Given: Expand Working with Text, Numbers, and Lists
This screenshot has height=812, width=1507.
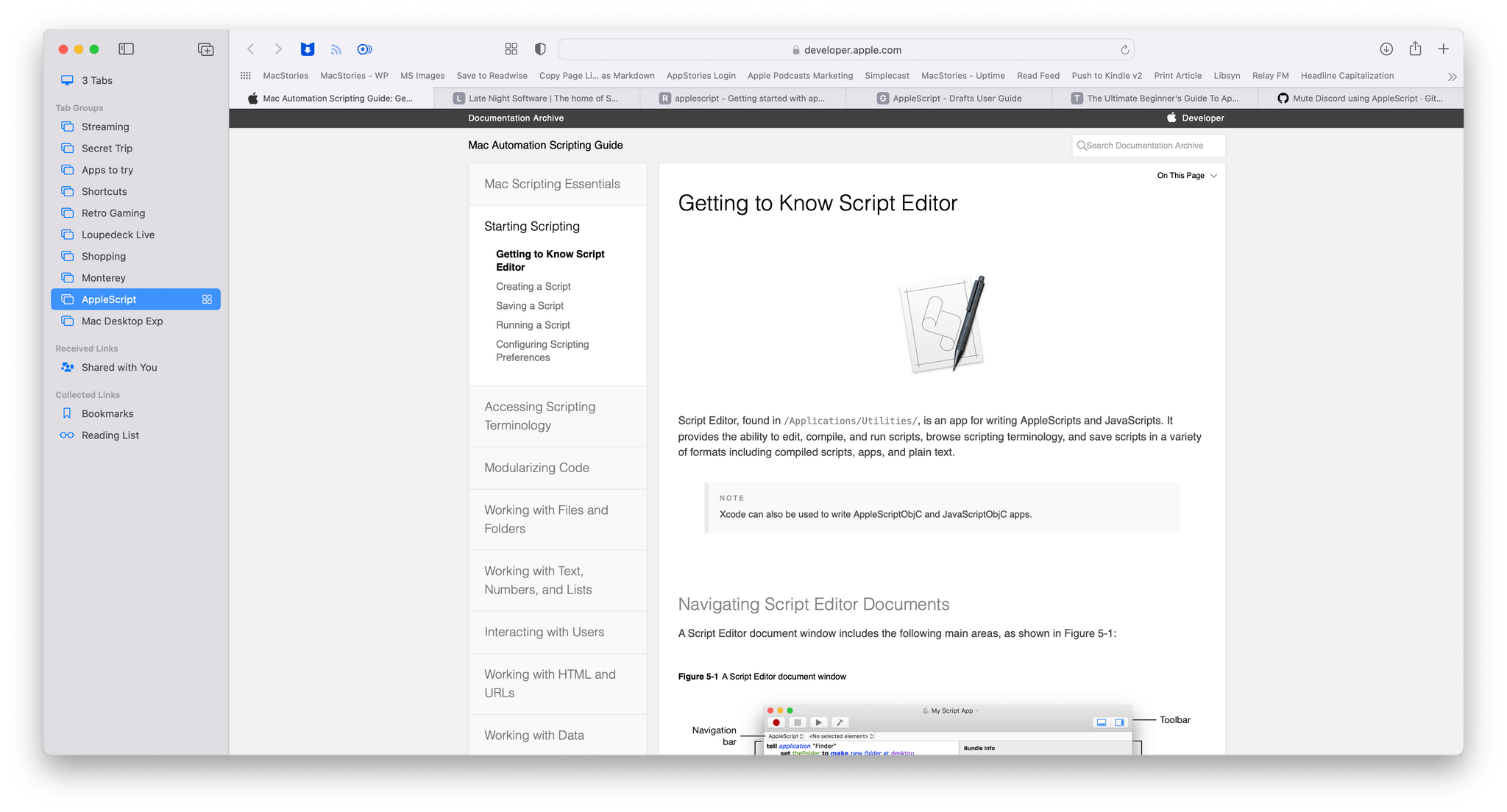Looking at the screenshot, I should coord(557,580).
